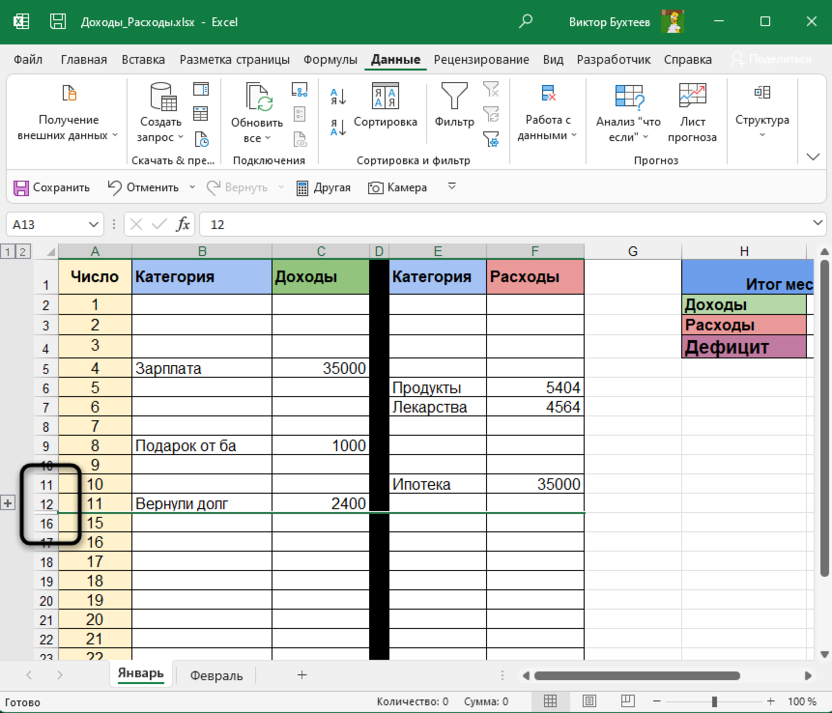Expand collapsed row group with plus button
This screenshot has width=832, height=713.
point(8,503)
